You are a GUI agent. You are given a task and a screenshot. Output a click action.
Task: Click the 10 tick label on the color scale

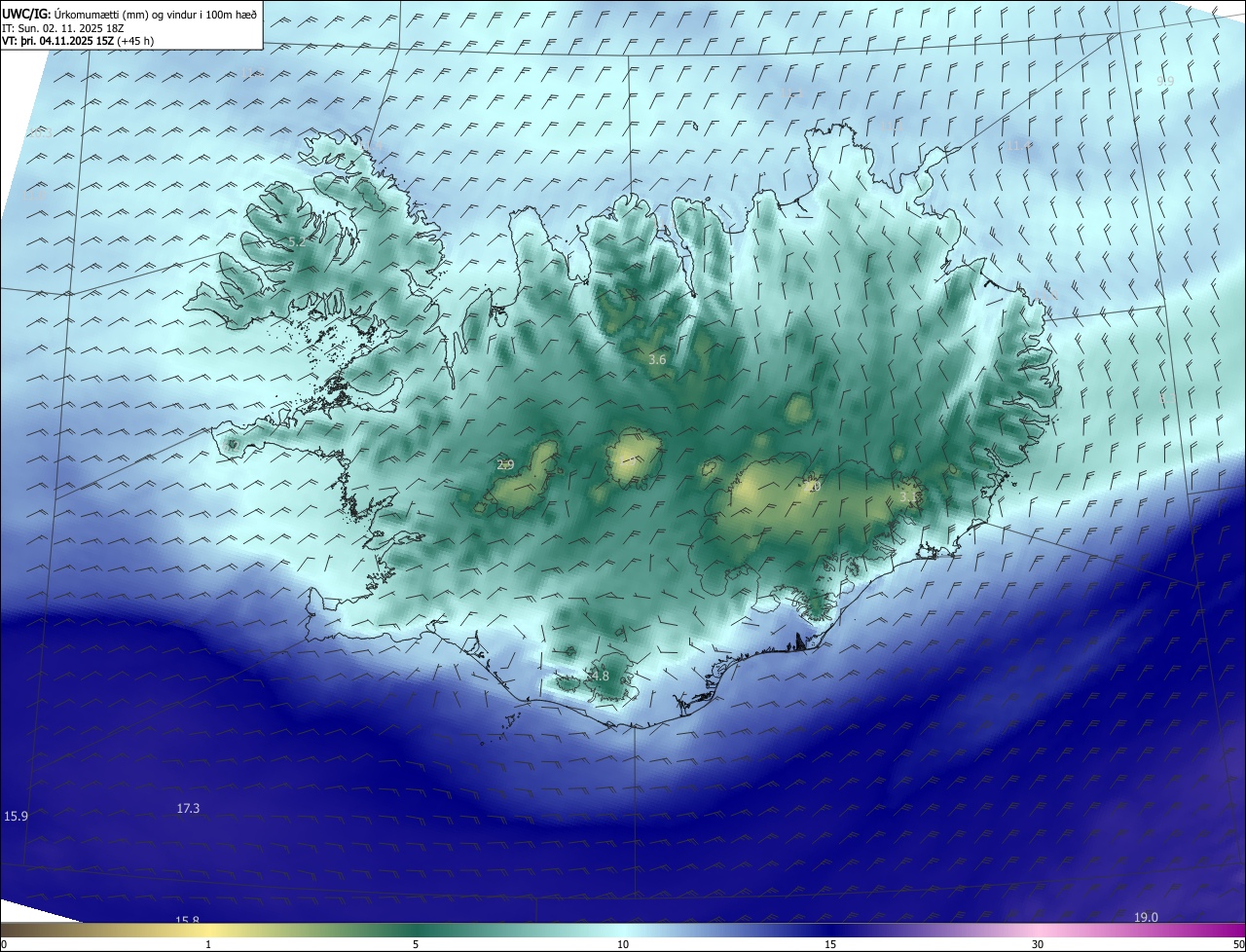tap(623, 944)
